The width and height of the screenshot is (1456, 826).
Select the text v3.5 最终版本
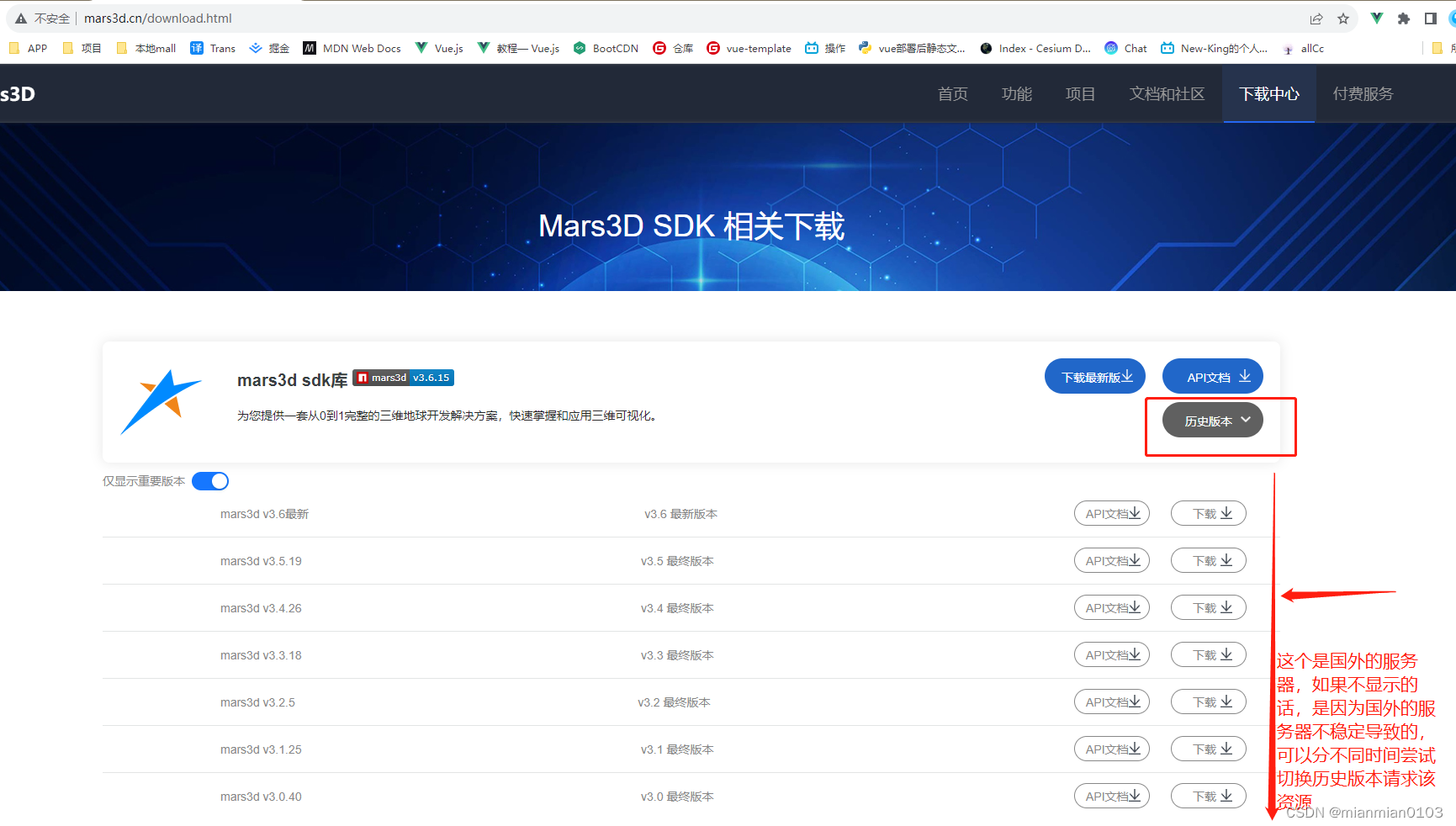click(x=677, y=561)
